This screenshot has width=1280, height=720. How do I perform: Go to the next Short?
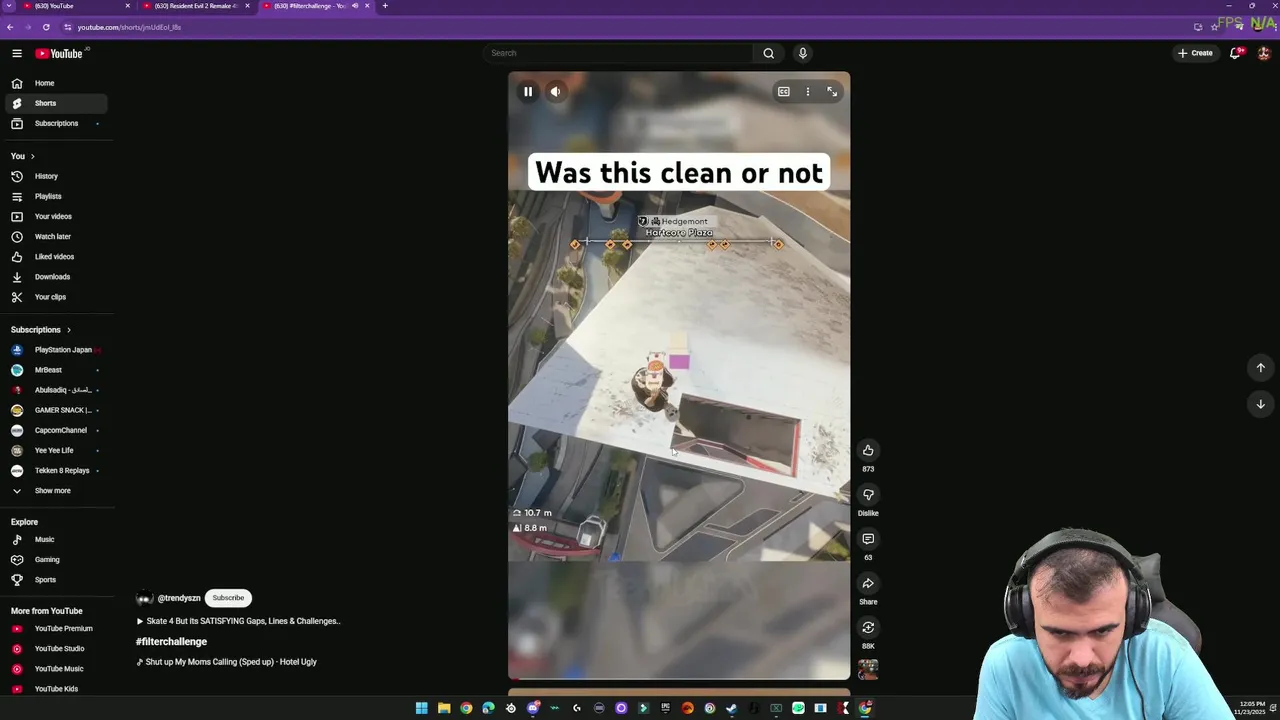[x=1260, y=404]
